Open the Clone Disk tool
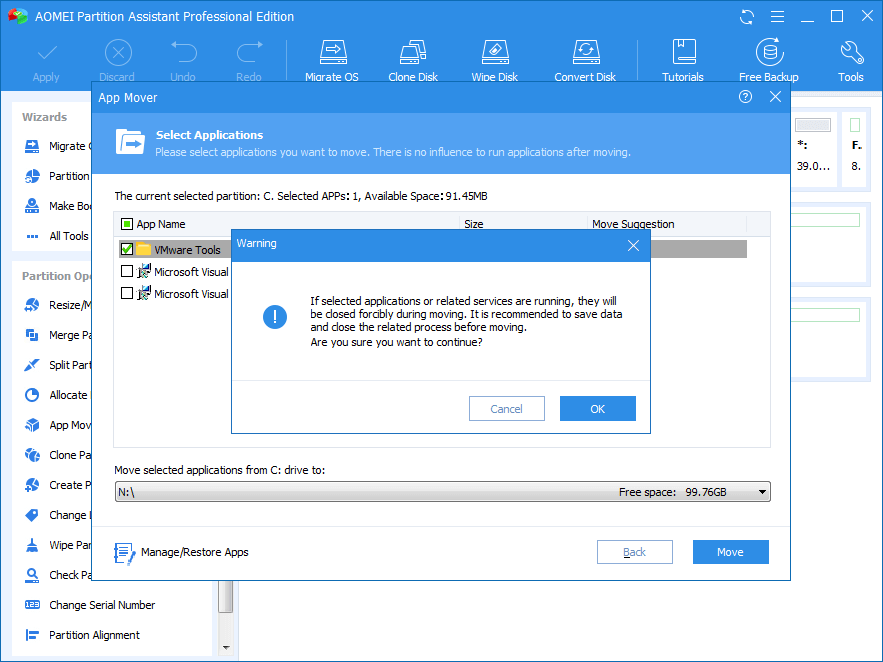The height and width of the screenshot is (662, 883). click(414, 60)
